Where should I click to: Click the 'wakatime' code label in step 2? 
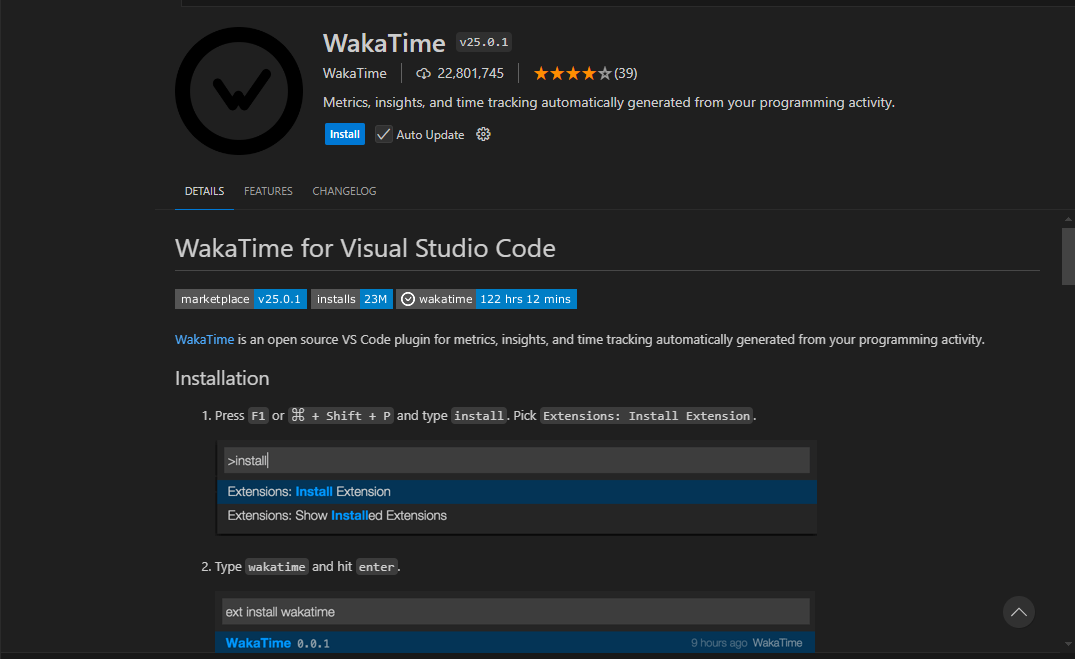[277, 566]
